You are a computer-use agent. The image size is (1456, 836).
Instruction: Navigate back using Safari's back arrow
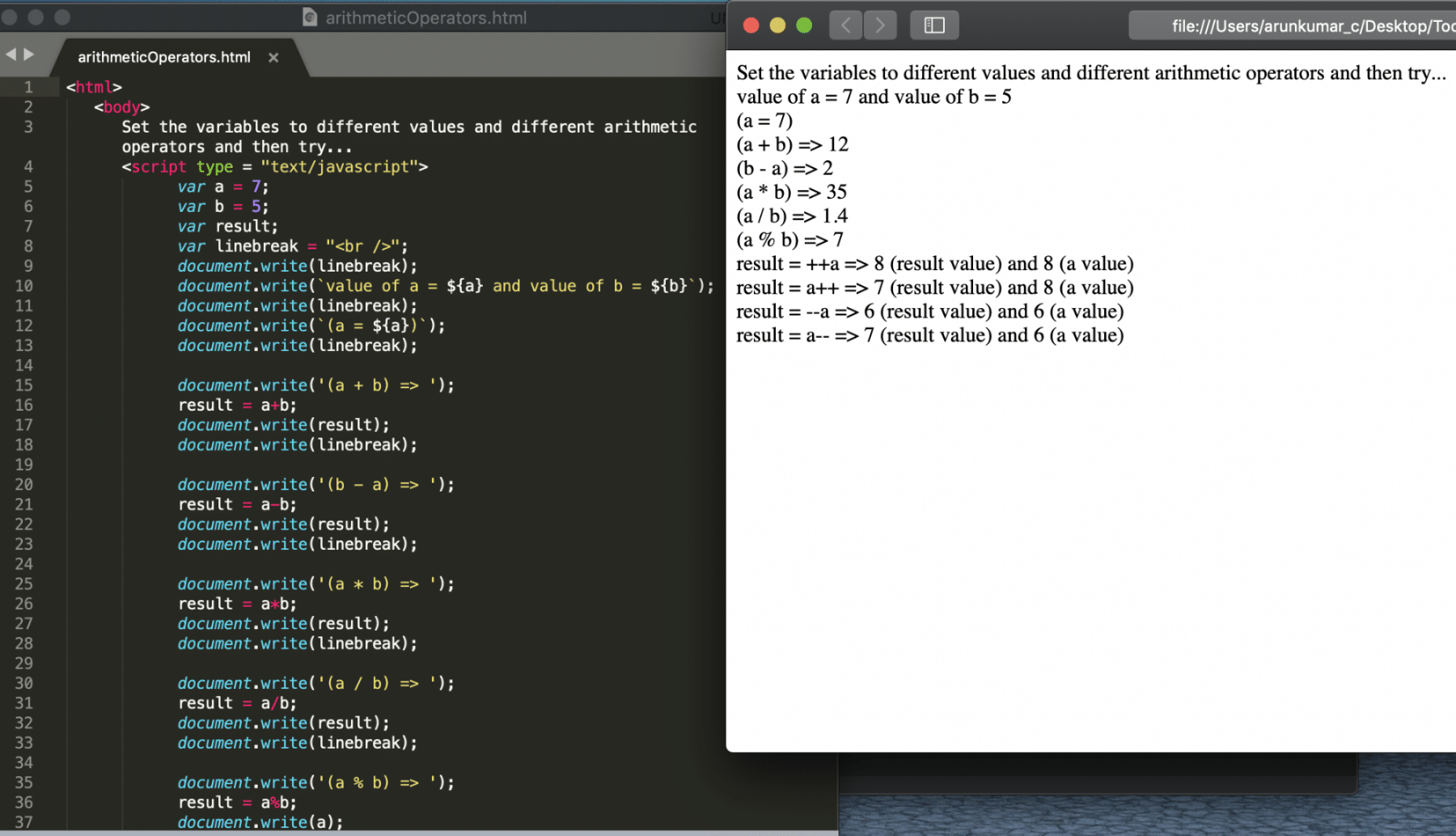pos(845,24)
